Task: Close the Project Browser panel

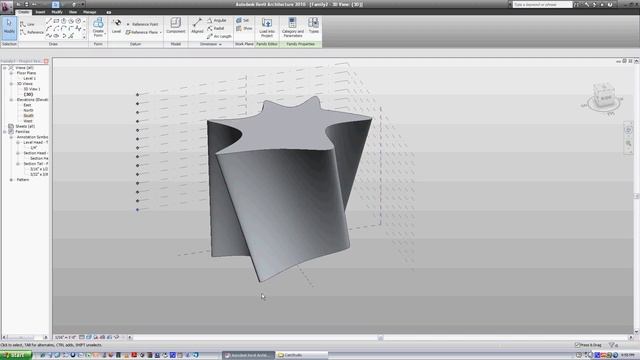Action: (x=46, y=61)
